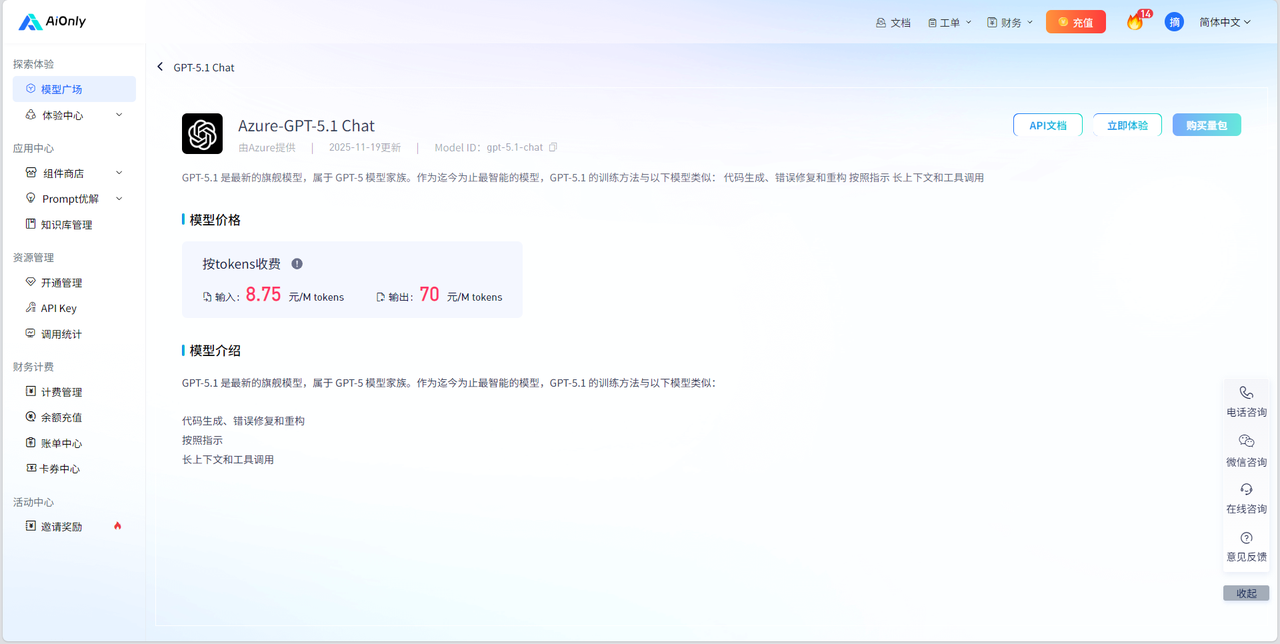Collapse the floating panel with 收起
Viewport: 1280px width, 644px height.
tap(1246, 593)
